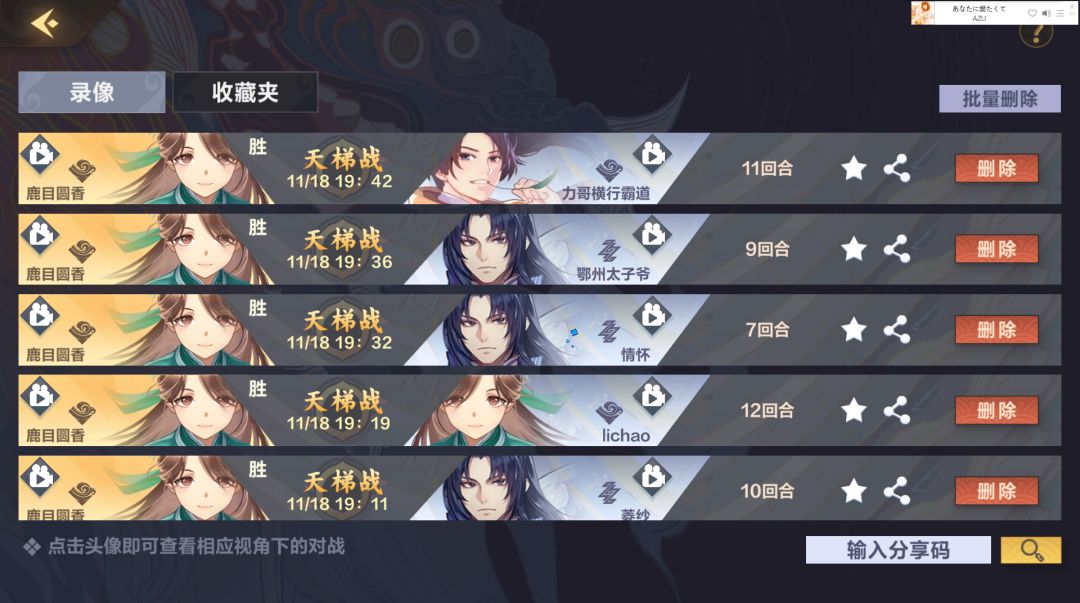This screenshot has width=1080, height=603.
Task: Share the 12回合 replay with lichao
Action: tap(897, 410)
